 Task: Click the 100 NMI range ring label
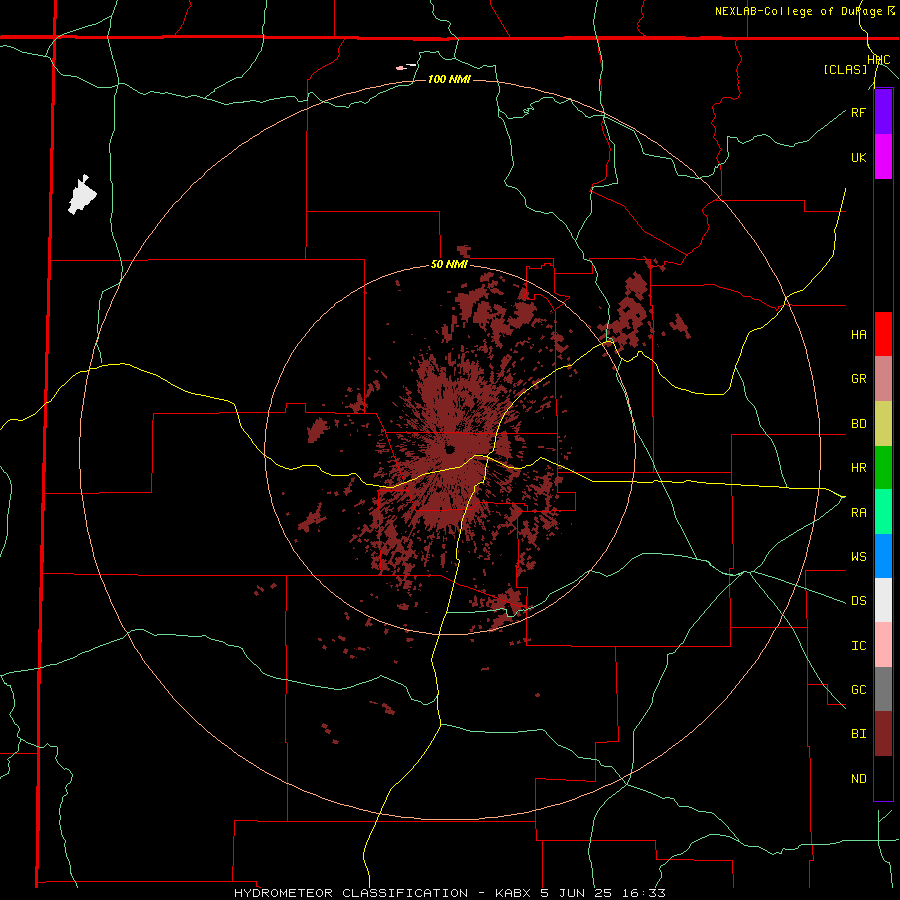point(449,79)
